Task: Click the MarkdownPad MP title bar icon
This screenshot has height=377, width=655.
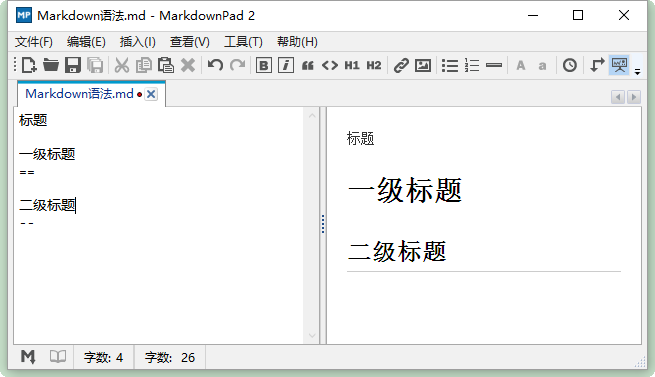Action: [24, 15]
